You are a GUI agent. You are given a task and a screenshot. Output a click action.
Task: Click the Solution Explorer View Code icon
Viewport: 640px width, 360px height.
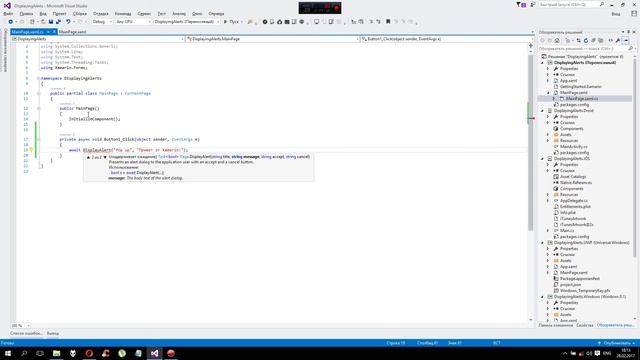[x=611, y=40]
